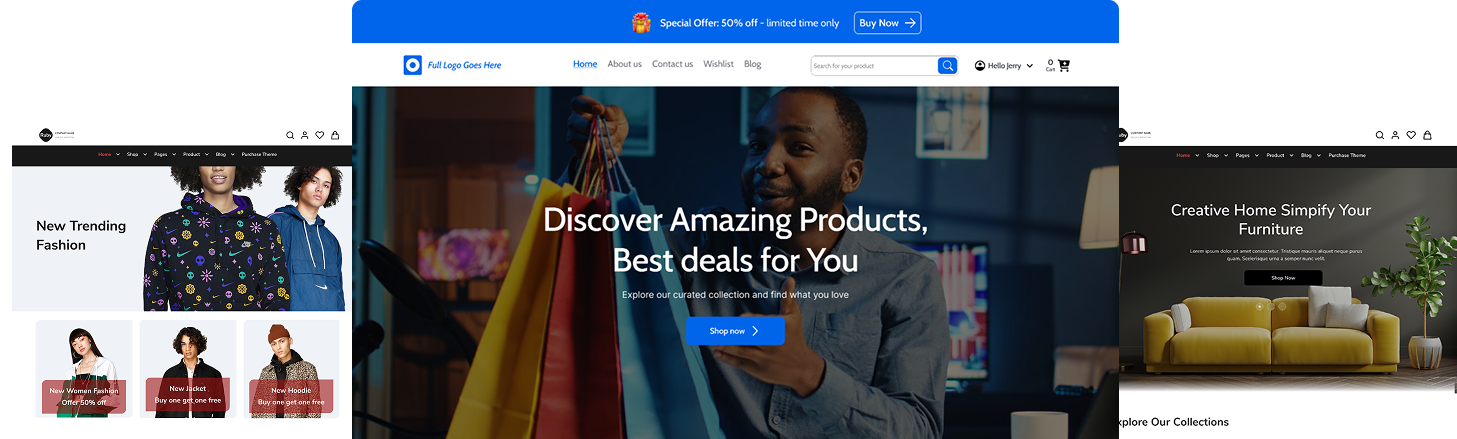Click the Search for your product field
The image size is (1457, 439).
click(x=874, y=66)
